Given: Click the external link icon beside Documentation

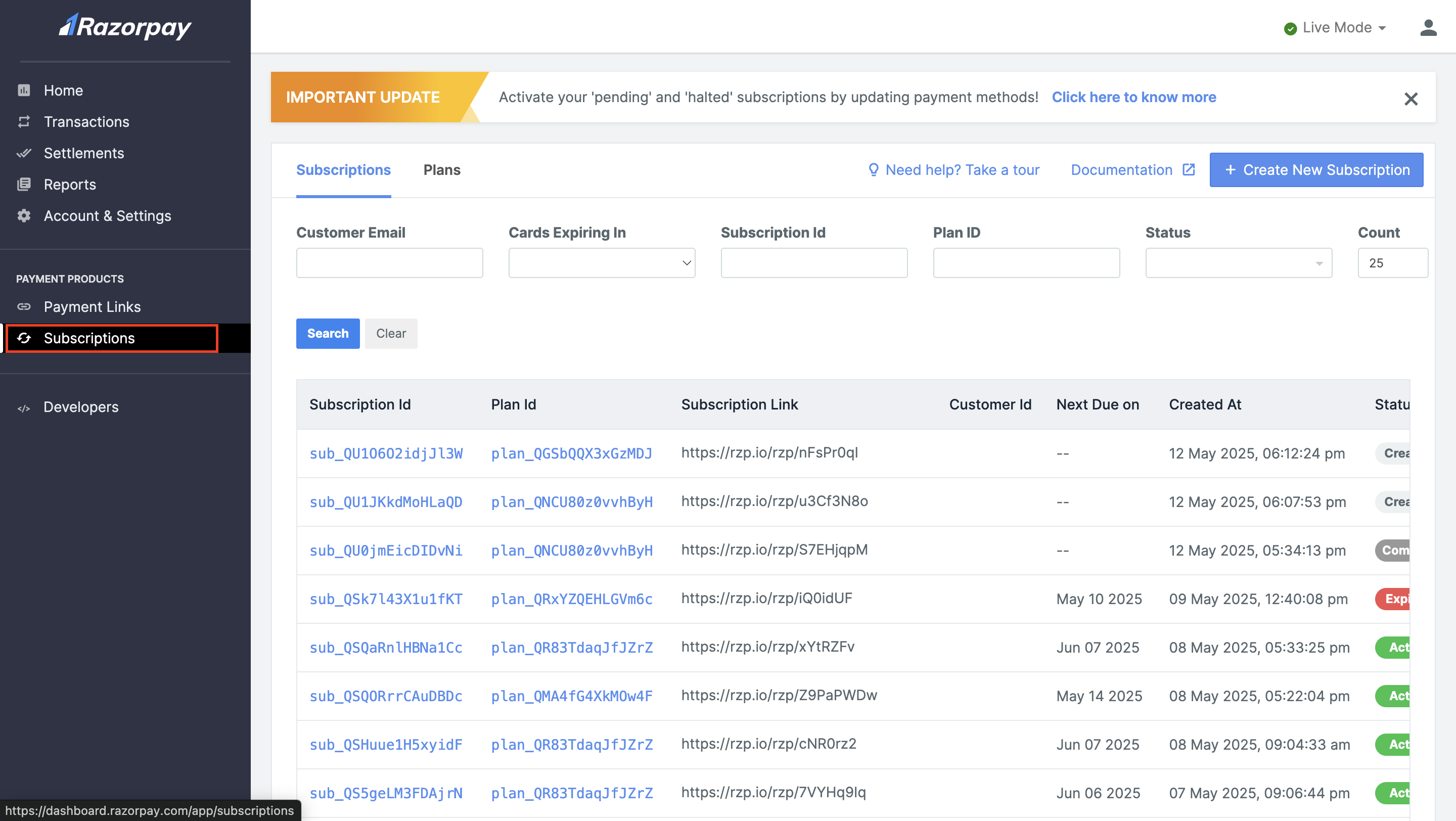Looking at the screenshot, I should click(x=1189, y=169).
